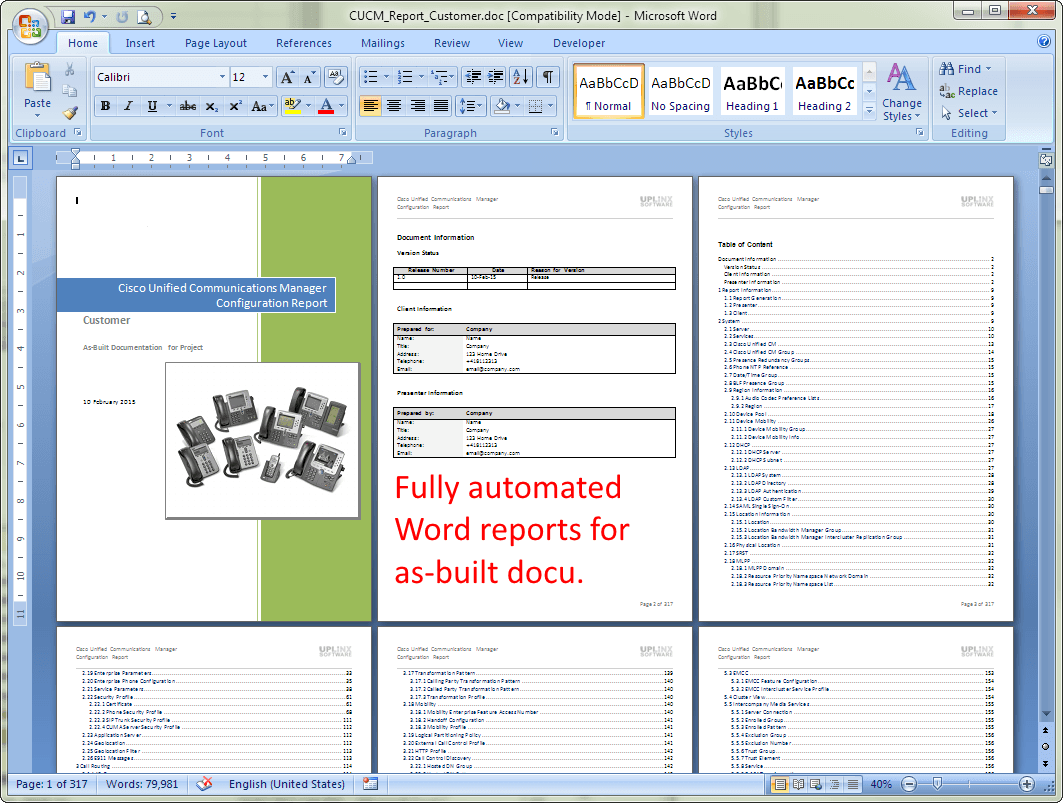Expand the Styles gallery more arrow

point(869,112)
